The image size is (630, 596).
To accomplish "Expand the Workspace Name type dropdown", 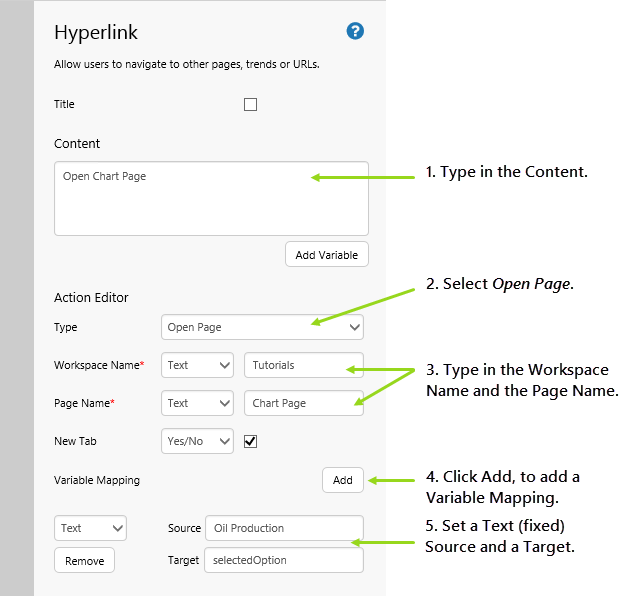I will click(197, 365).
